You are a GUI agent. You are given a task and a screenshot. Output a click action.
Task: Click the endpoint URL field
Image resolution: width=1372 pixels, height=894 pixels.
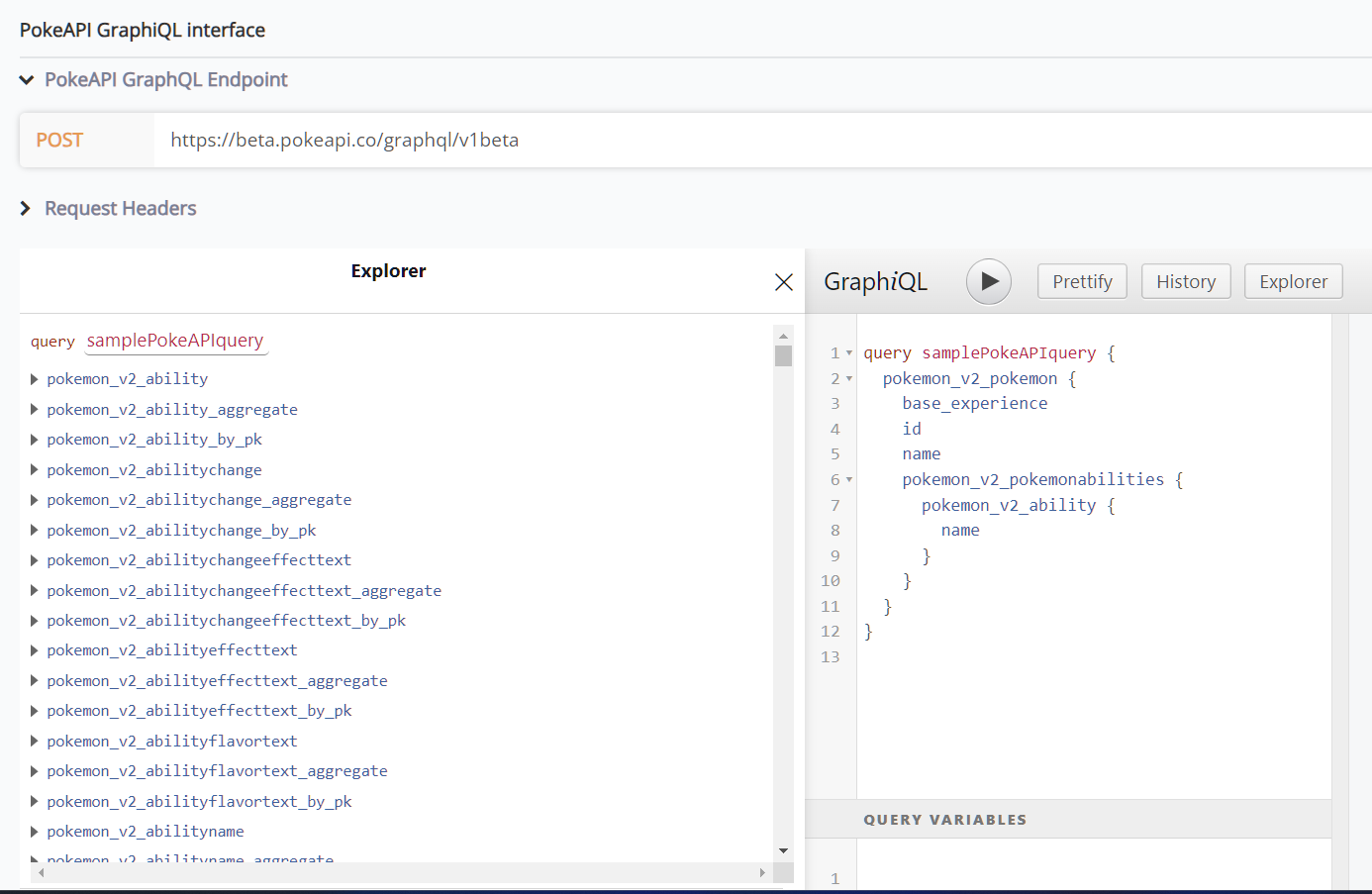[762, 140]
